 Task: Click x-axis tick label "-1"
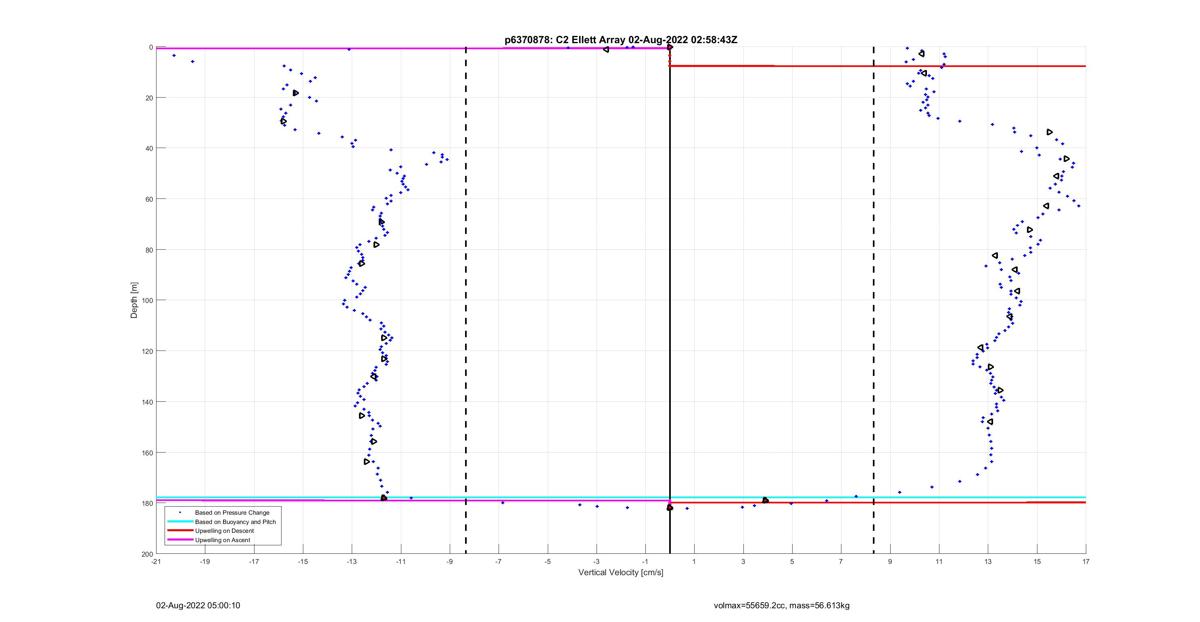coord(645,561)
